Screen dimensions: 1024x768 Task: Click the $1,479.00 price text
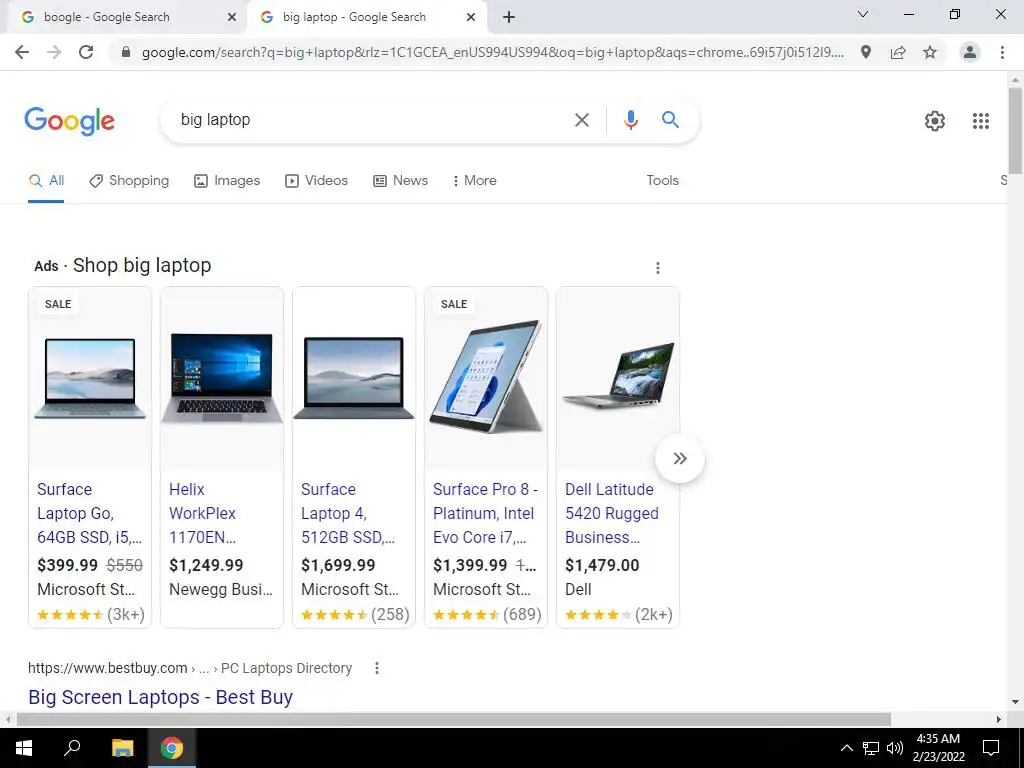coord(601,565)
